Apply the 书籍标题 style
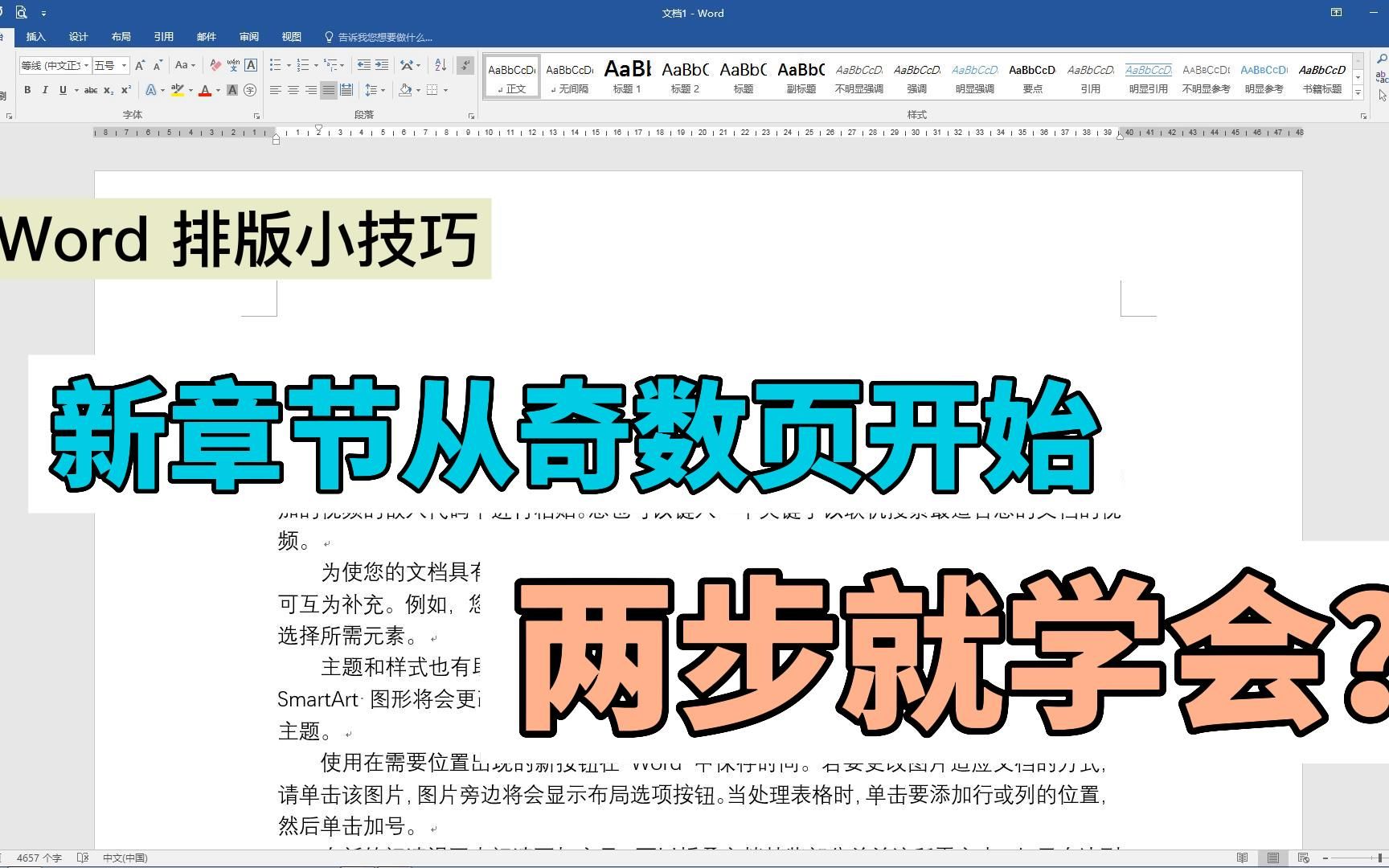The width and height of the screenshot is (1389, 868). click(1321, 77)
